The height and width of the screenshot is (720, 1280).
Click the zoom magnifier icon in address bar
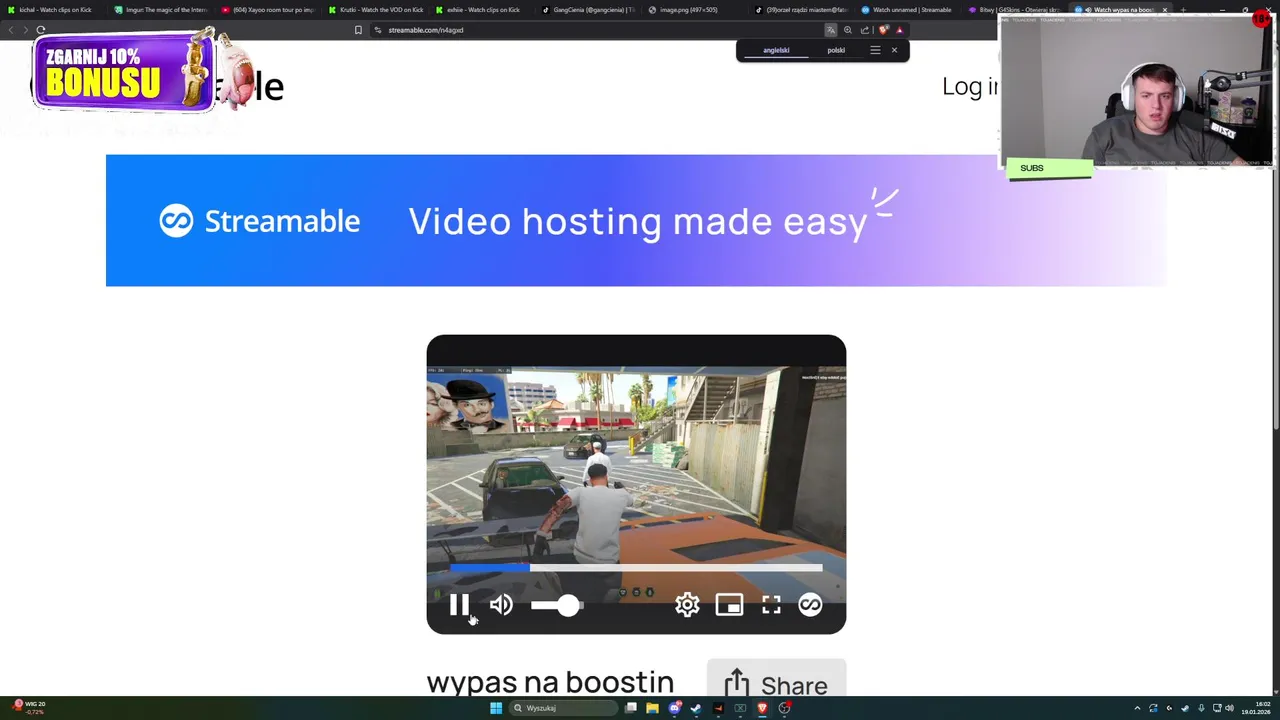[848, 30]
